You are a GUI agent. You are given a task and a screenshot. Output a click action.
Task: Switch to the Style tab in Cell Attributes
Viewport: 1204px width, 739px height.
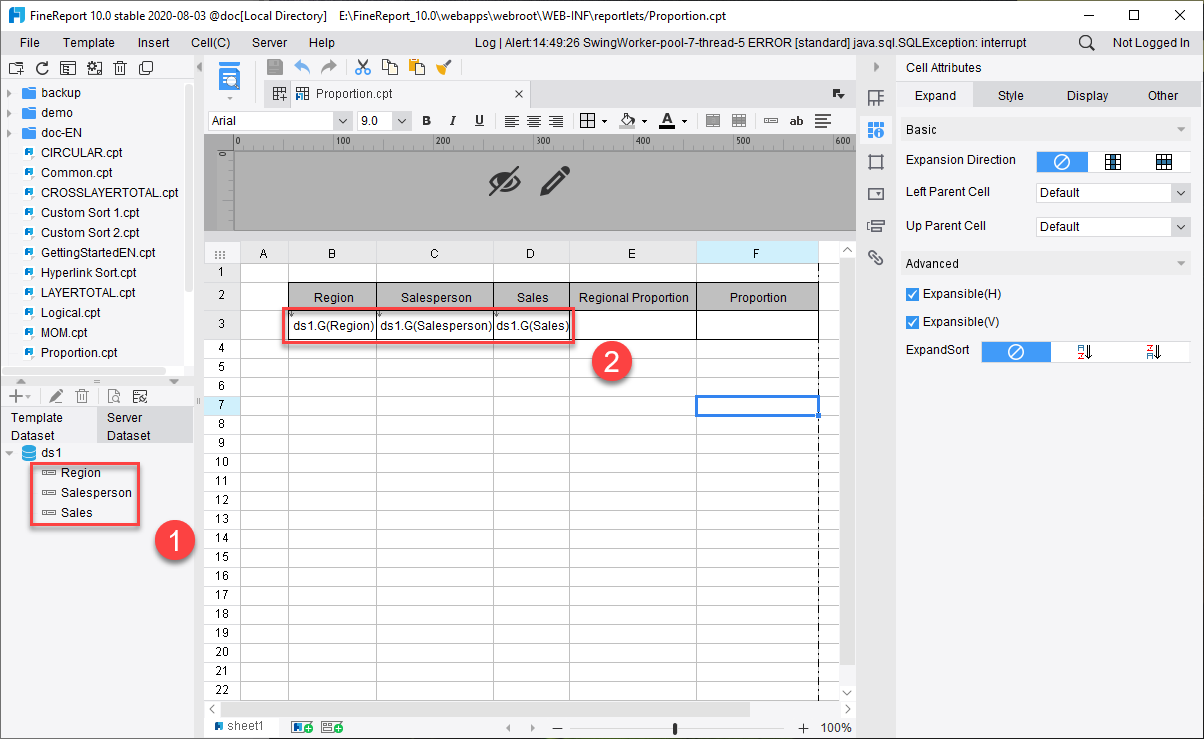click(x=1010, y=94)
